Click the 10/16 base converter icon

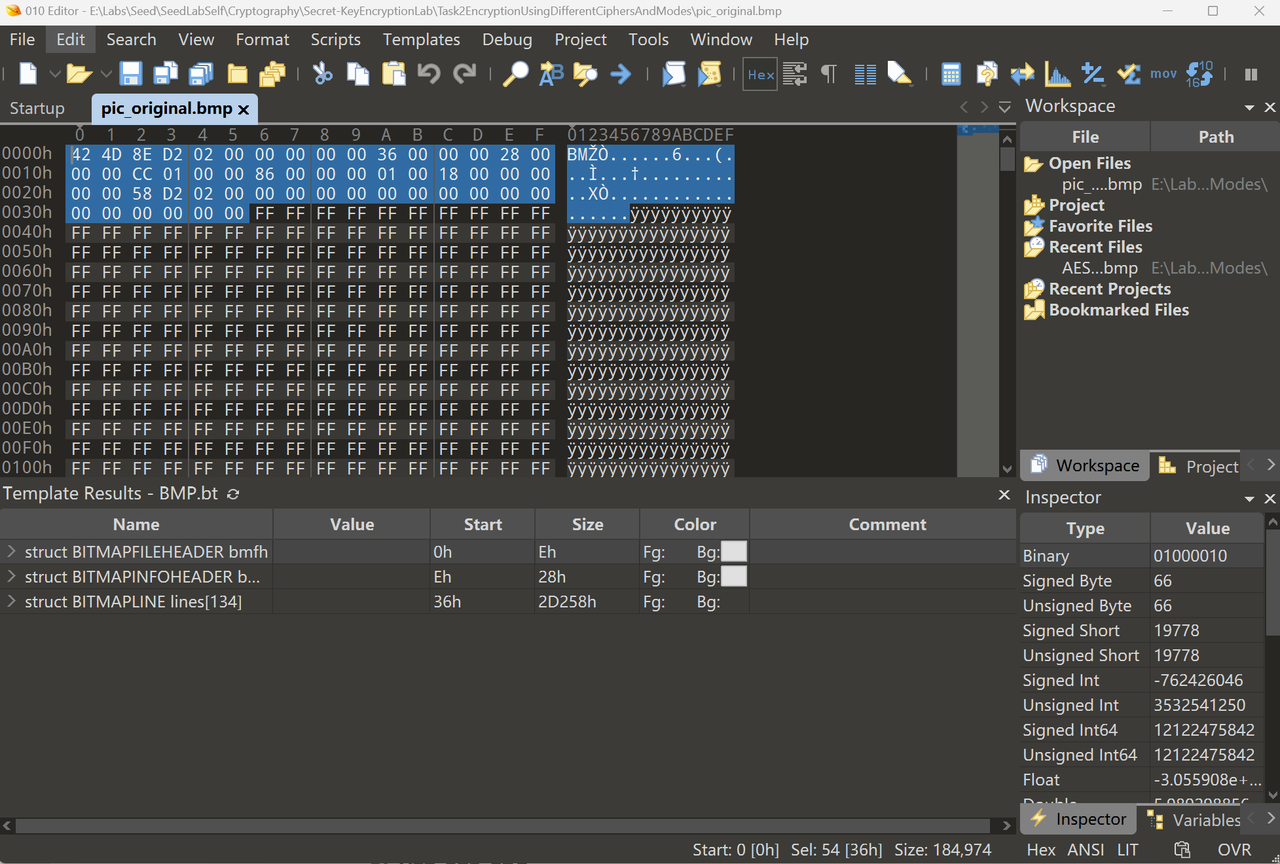tap(1199, 74)
